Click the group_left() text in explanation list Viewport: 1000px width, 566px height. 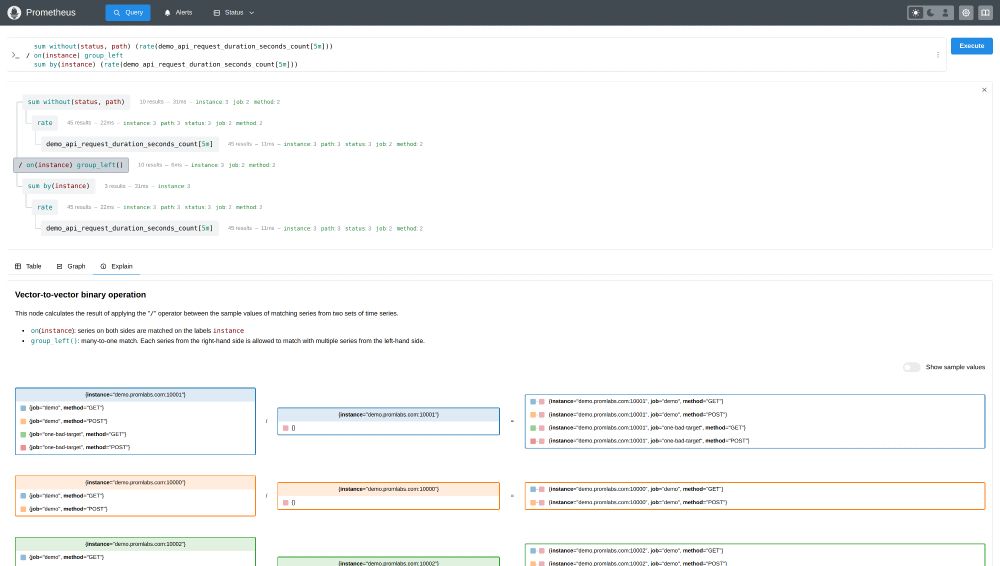[x=54, y=341]
